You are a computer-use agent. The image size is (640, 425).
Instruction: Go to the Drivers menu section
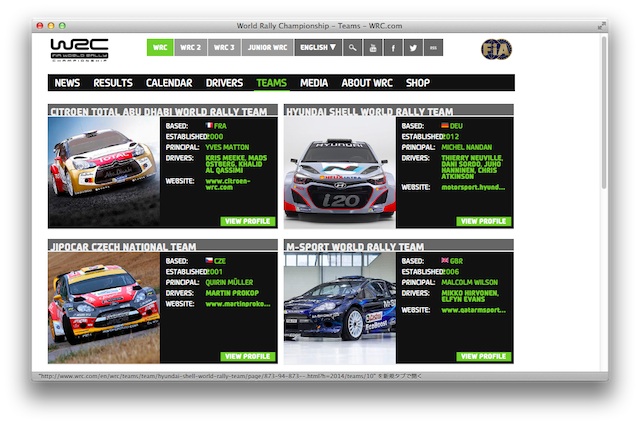tap(224, 83)
